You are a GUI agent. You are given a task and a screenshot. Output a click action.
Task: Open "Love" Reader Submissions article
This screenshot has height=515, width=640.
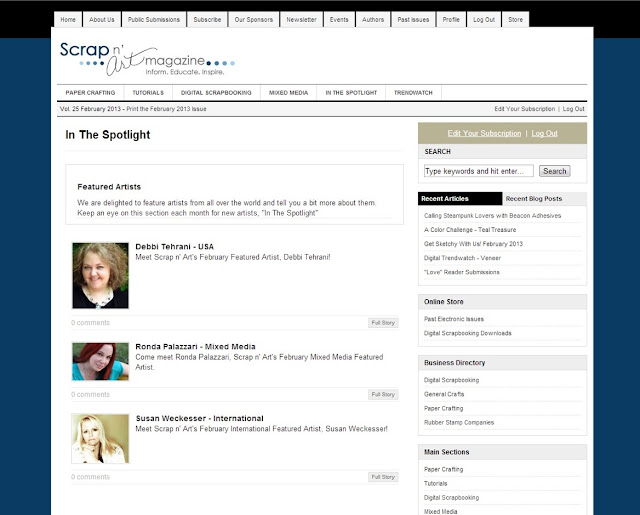point(461,272)
